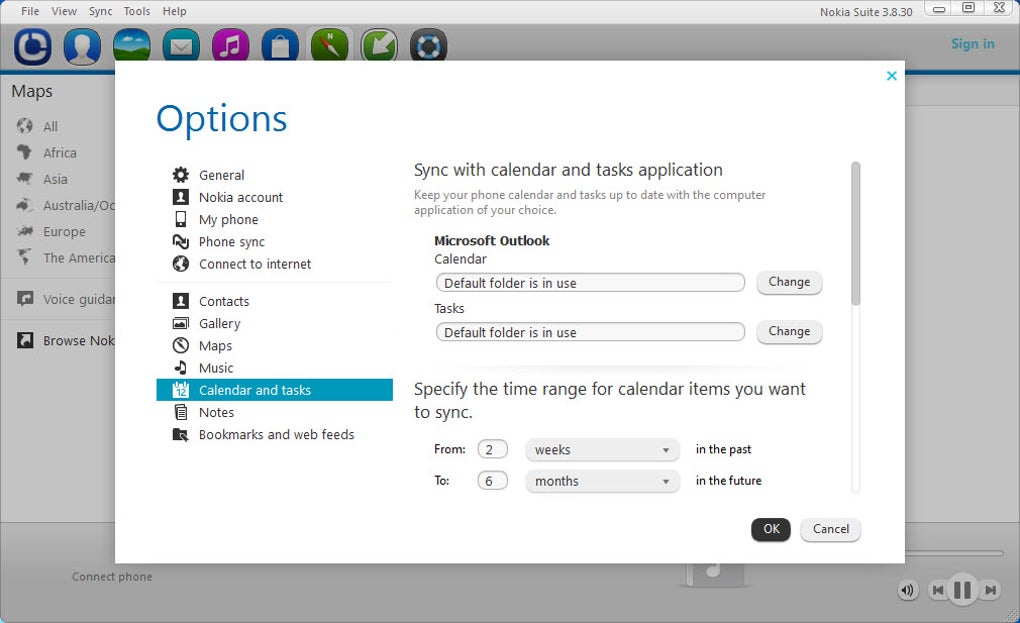Open the software update arrow icon
Image resolution: width=1020 pixels, height=623 pixels.
(x=379, y=46)
